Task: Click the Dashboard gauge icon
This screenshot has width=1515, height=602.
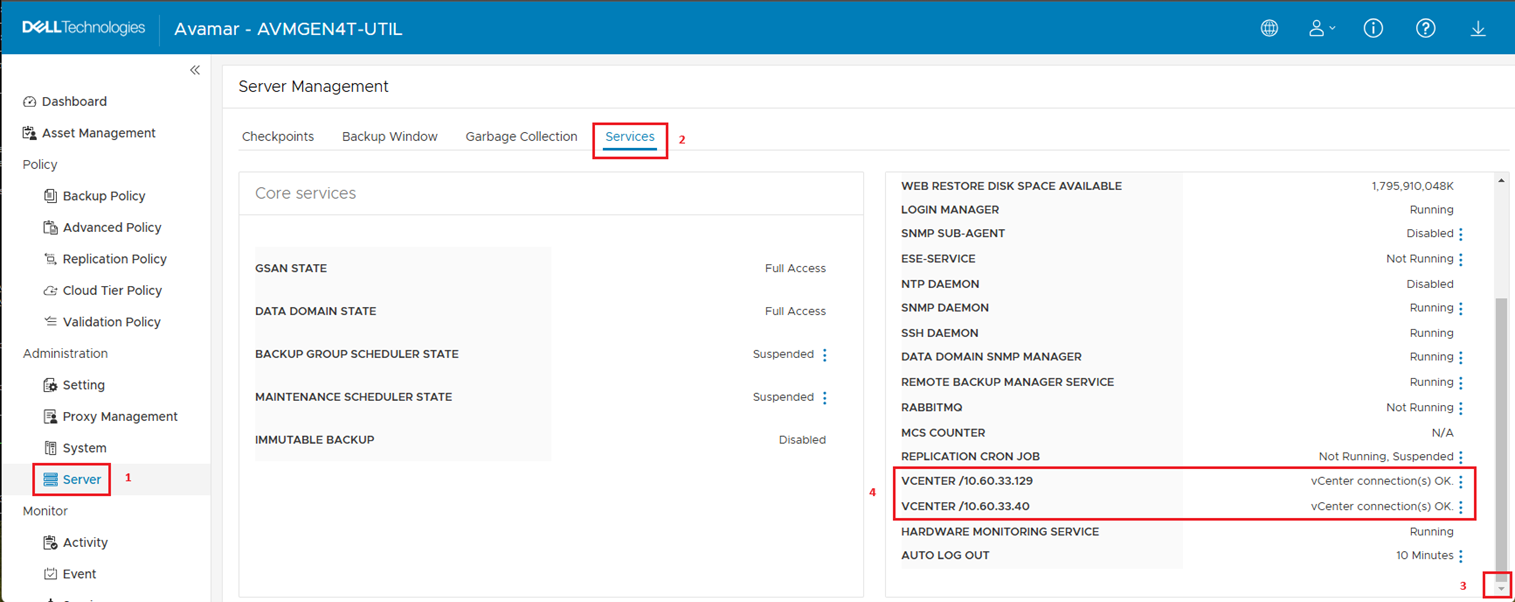Action: pyautogui.click(x=29, y=102)
